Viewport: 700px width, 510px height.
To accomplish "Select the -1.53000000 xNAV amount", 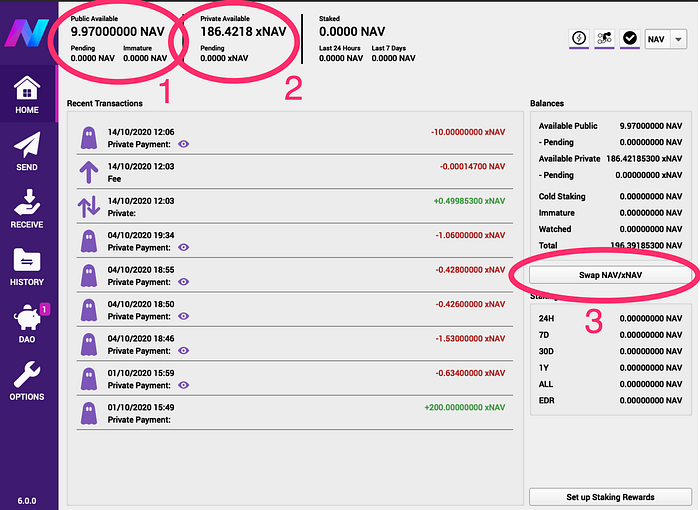I will pos(470,339).
